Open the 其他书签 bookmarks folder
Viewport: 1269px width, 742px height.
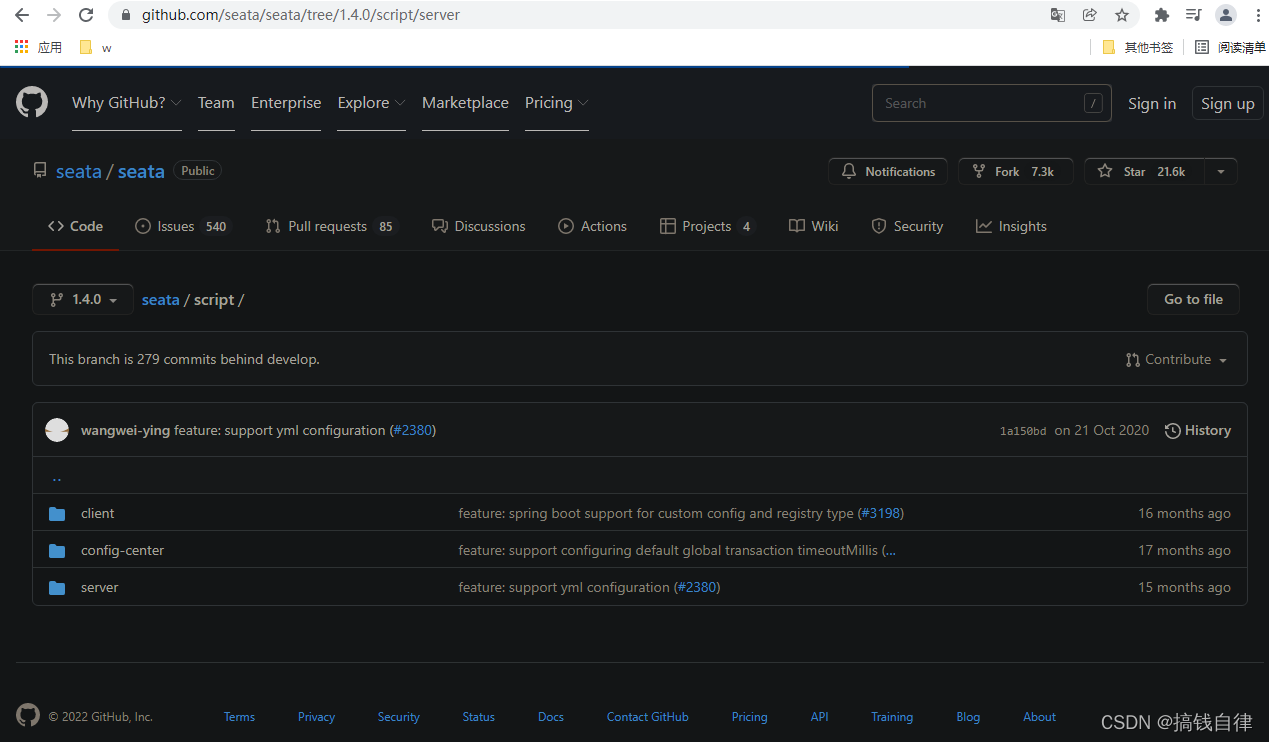[x=1138, y=47]
